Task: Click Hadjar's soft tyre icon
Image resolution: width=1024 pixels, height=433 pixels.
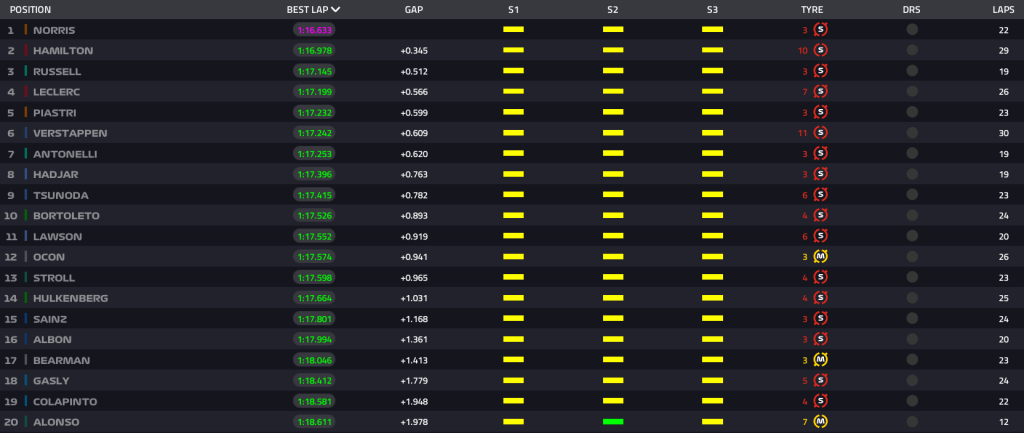Action: pos(821,174)
